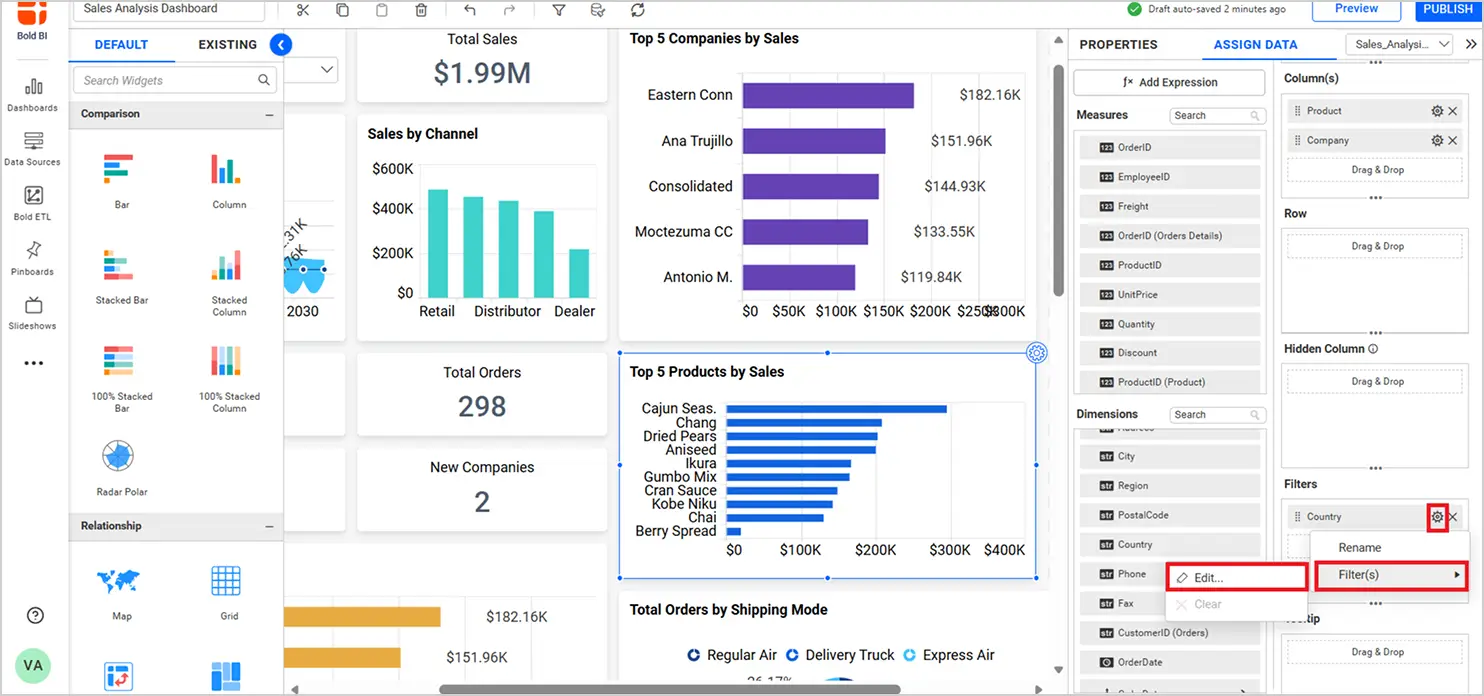Open settings gear on Top 5 Products widget
Viewport: 1484px width, 696px height.
coord(1037,352)
